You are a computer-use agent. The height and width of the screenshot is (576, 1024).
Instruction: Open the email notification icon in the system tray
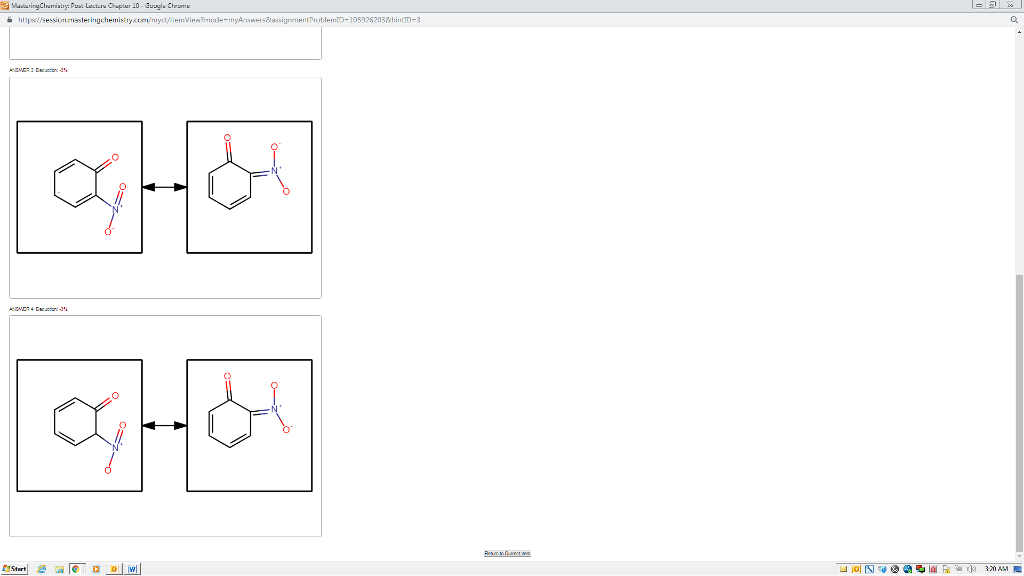click(843, 568)
